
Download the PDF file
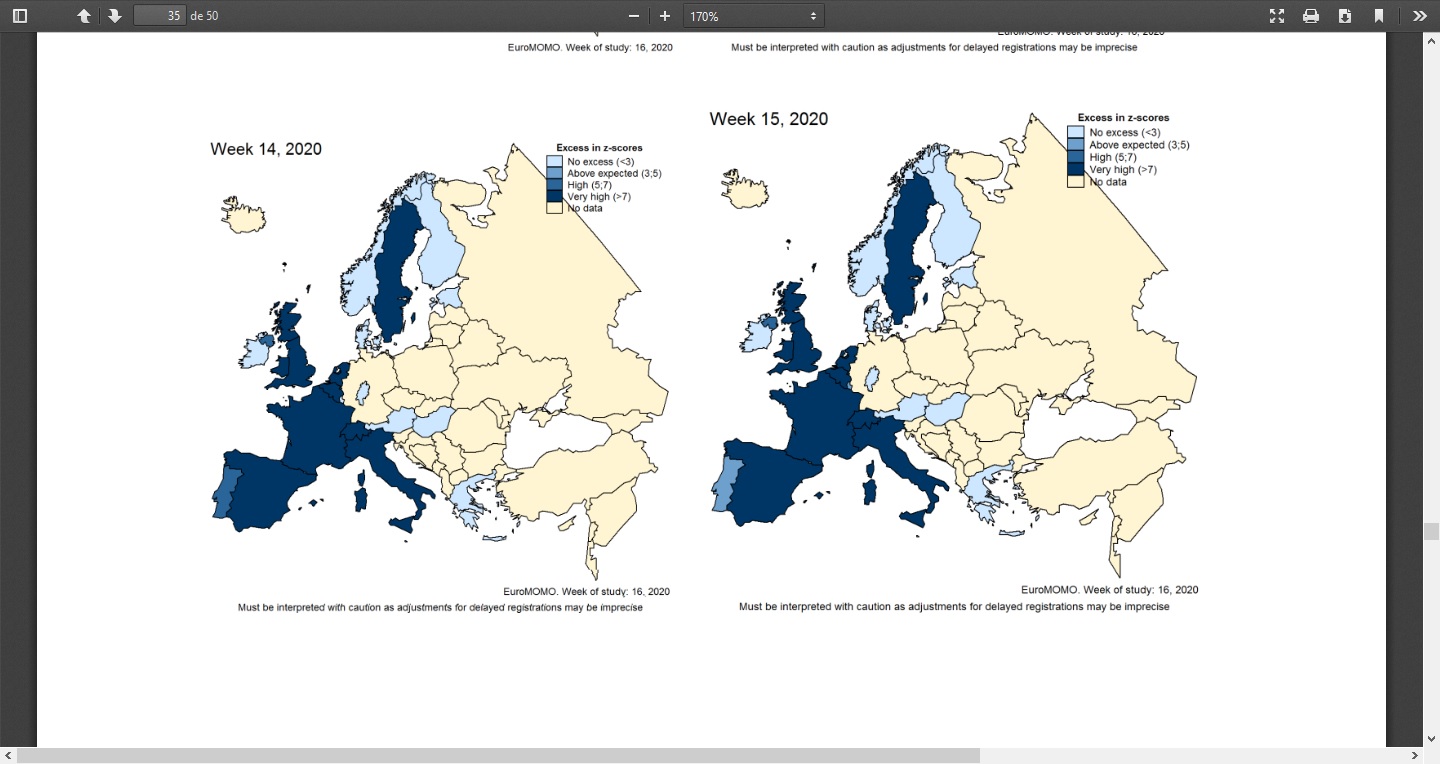[1345, 16]
